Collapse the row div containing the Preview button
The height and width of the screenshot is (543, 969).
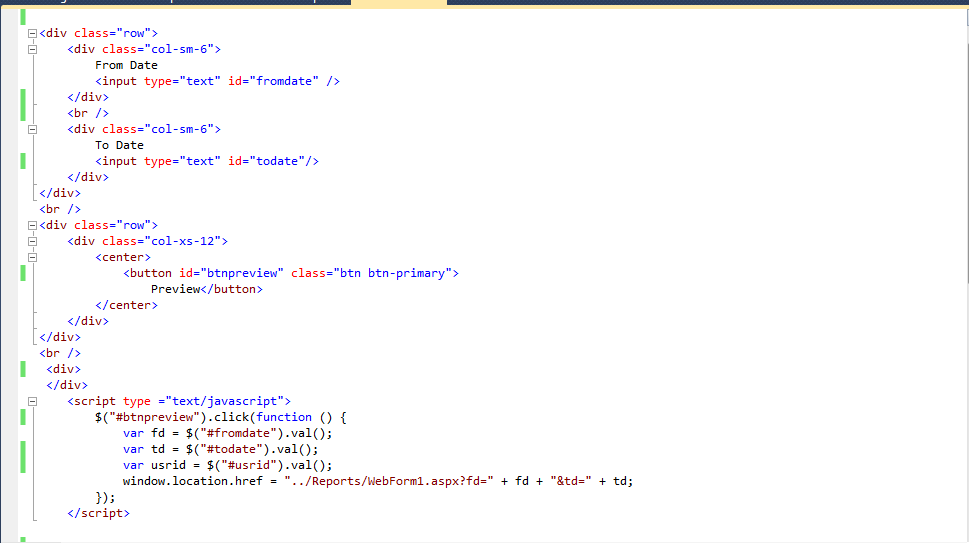tap(32, 225)
